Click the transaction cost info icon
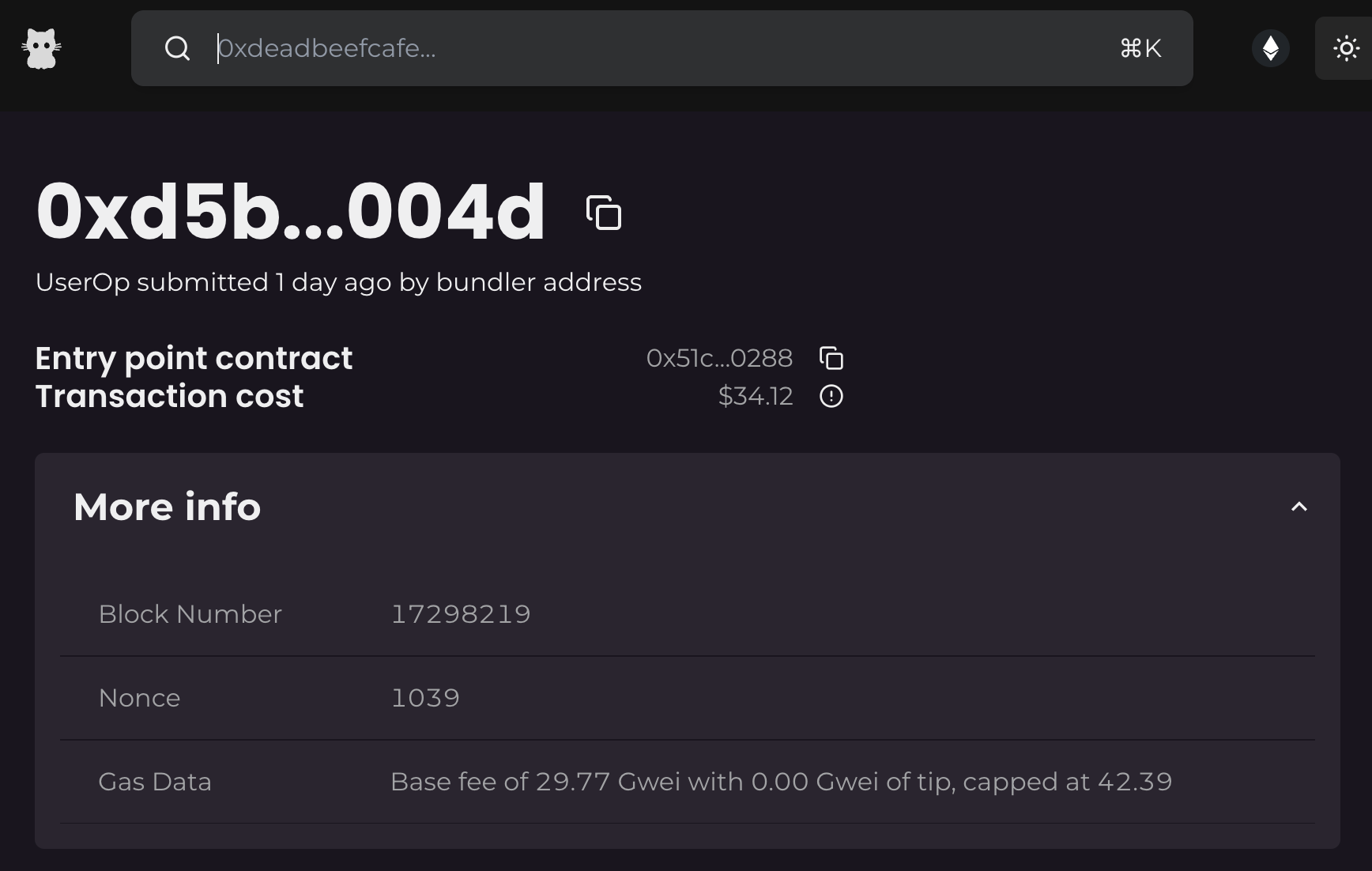The image size is (1372, 871). click(x=831, y=396)
